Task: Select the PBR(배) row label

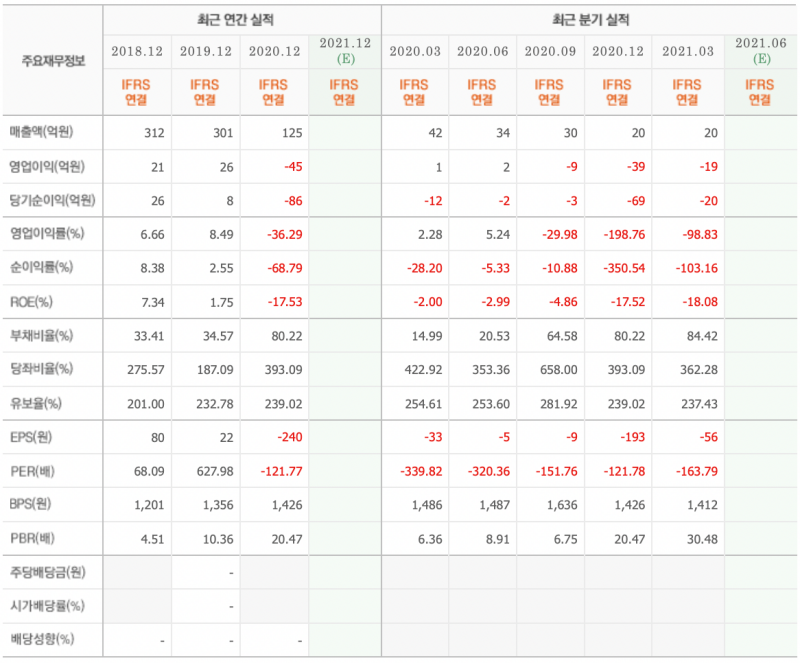Action: [32, 538]
